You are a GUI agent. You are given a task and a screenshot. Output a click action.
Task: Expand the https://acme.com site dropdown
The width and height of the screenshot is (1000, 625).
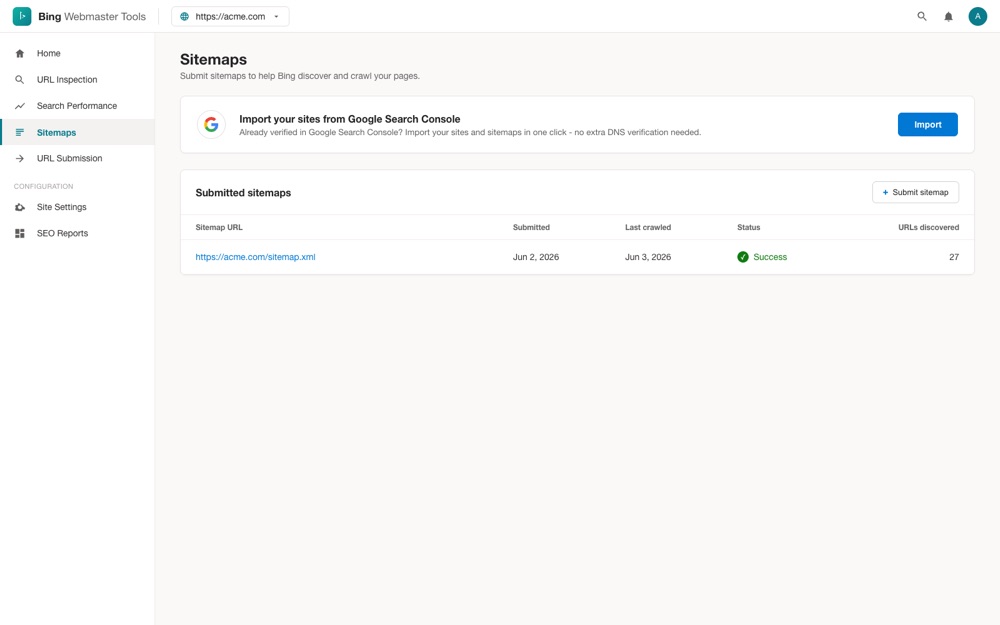230,17
